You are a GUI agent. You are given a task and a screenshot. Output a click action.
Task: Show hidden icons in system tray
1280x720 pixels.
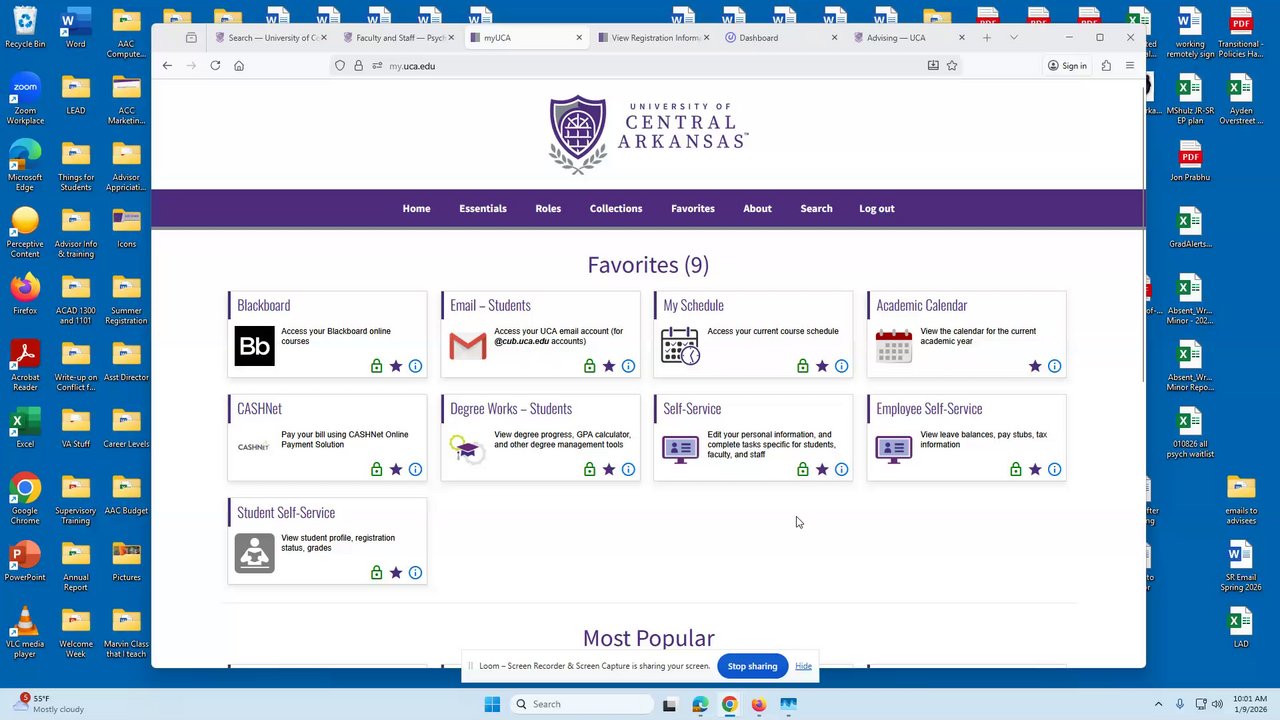click(x=1158, y=704)
